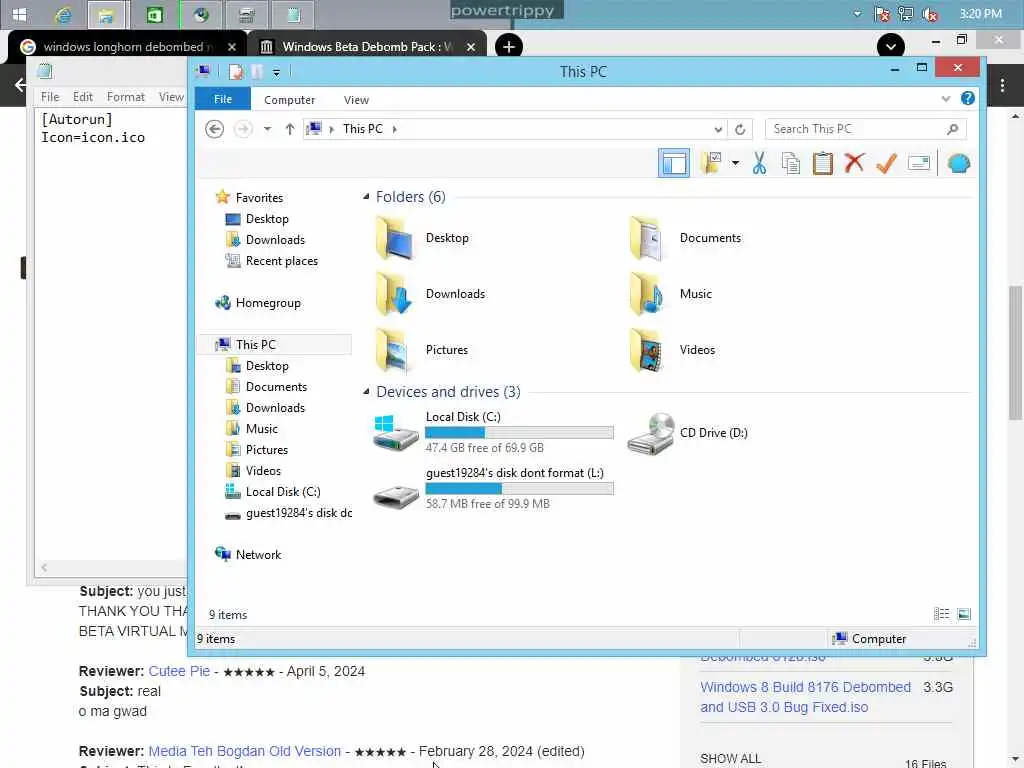Viewport: 1024px width, 768px height.
Task: Collapse the Folders (6) group
Action: point(366,197)
